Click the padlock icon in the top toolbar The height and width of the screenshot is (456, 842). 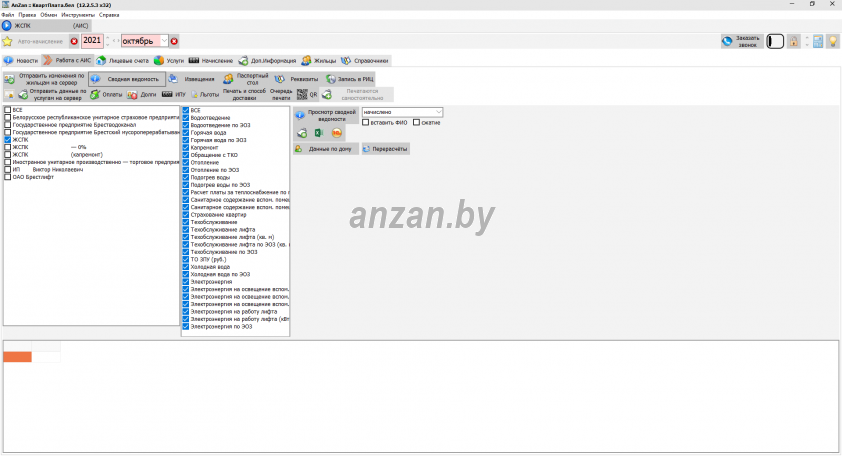pos(793,41)
